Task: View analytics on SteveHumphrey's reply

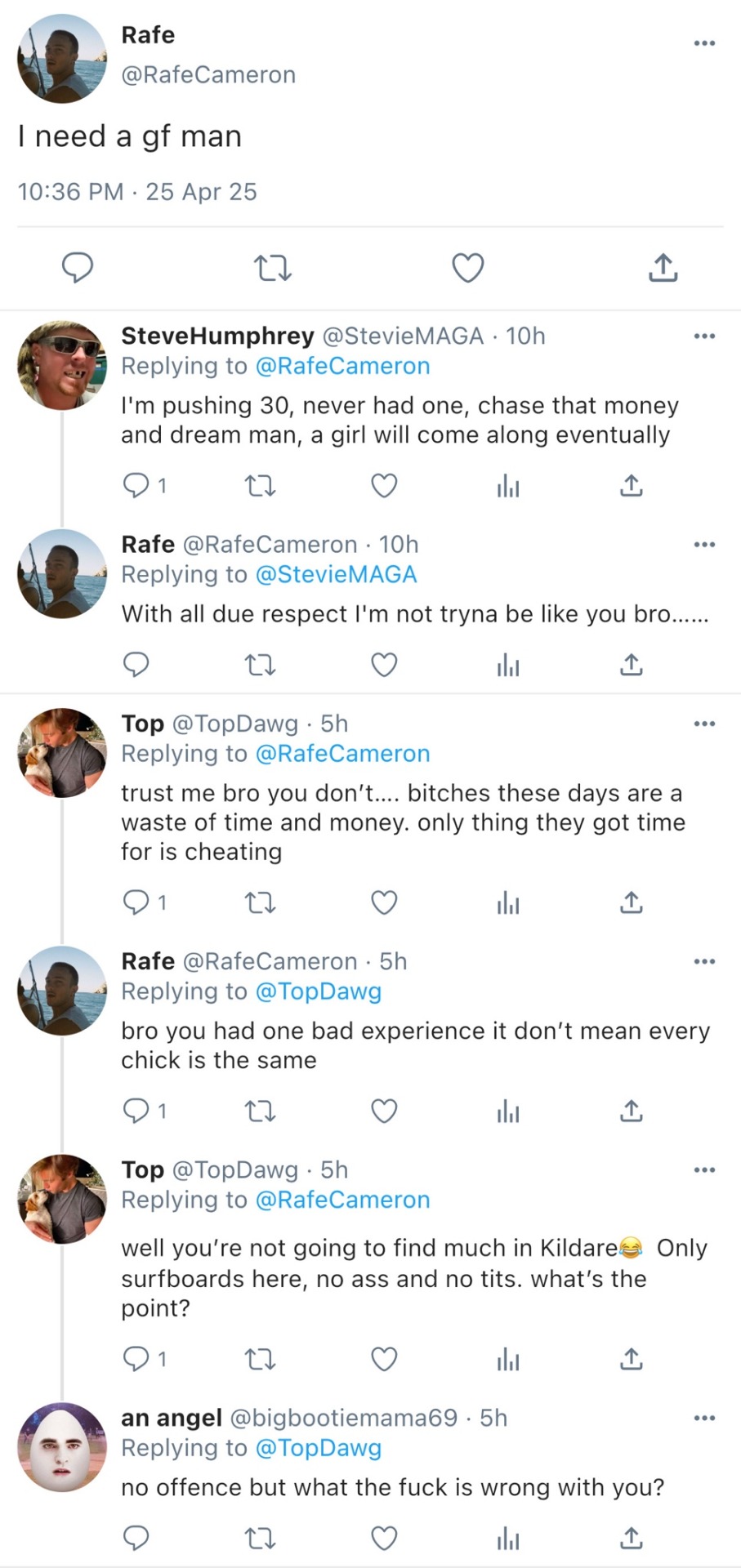Action: [507, 487]
